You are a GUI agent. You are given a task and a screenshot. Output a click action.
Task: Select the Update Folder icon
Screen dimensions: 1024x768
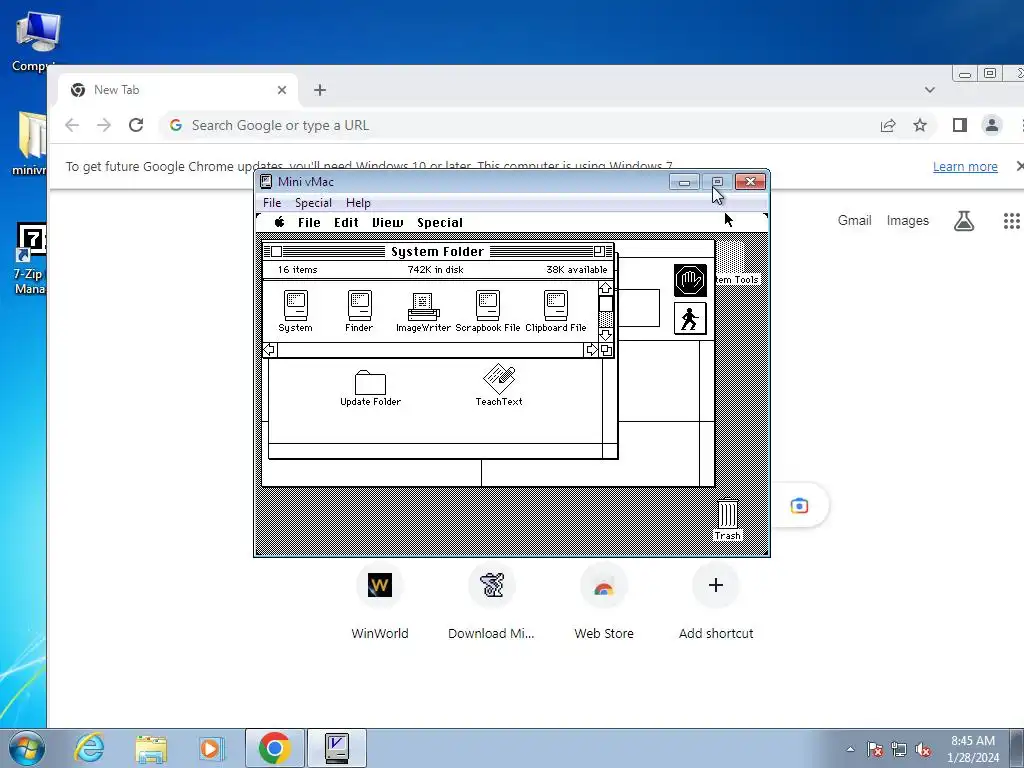(370, 383)
